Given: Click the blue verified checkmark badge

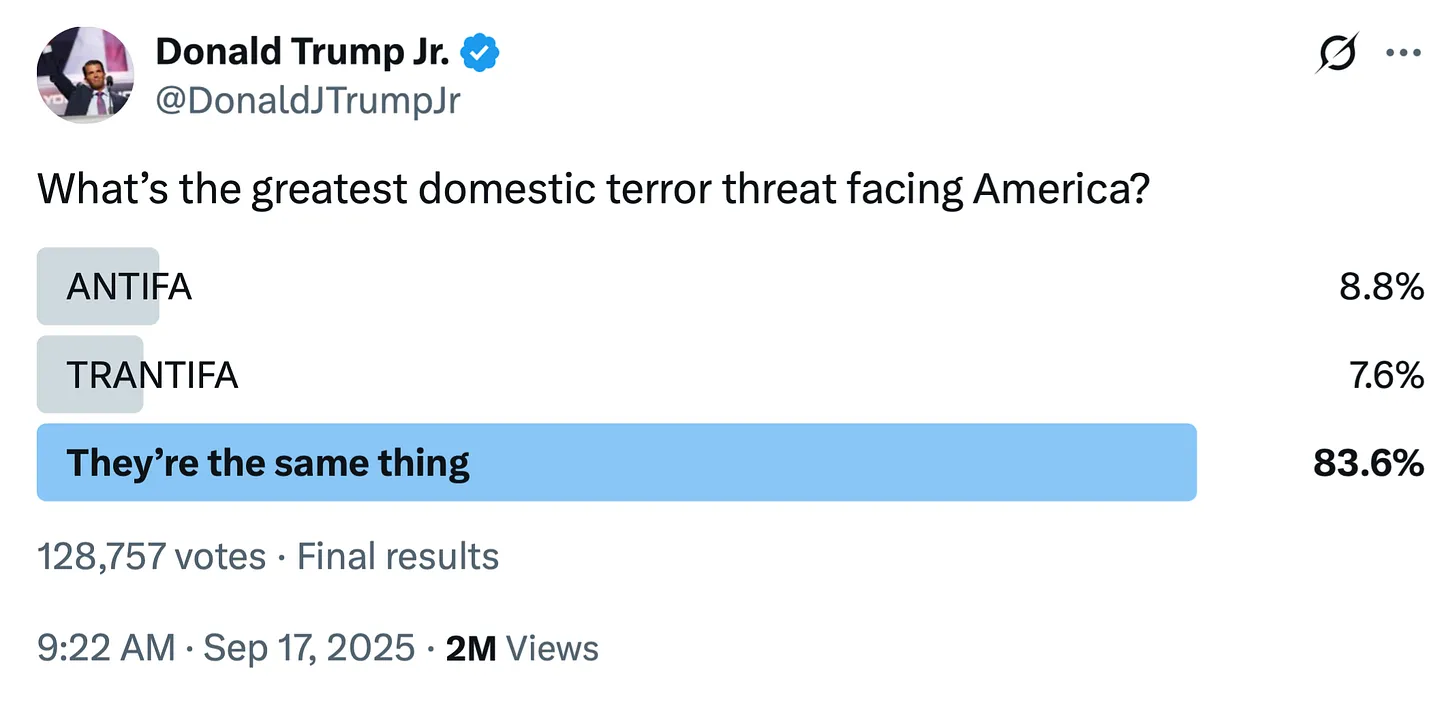Looking at the screenshot, I should (480, 53).
